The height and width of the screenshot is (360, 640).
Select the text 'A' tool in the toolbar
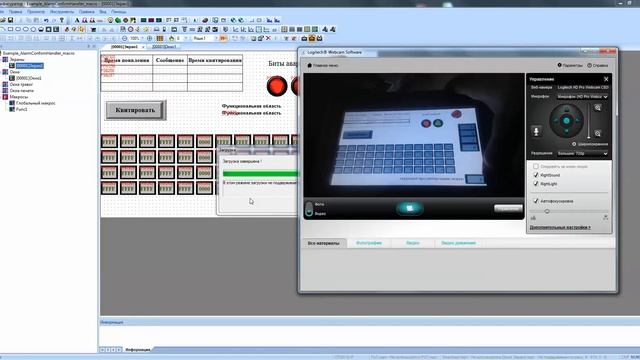click(x=77, y=20)
